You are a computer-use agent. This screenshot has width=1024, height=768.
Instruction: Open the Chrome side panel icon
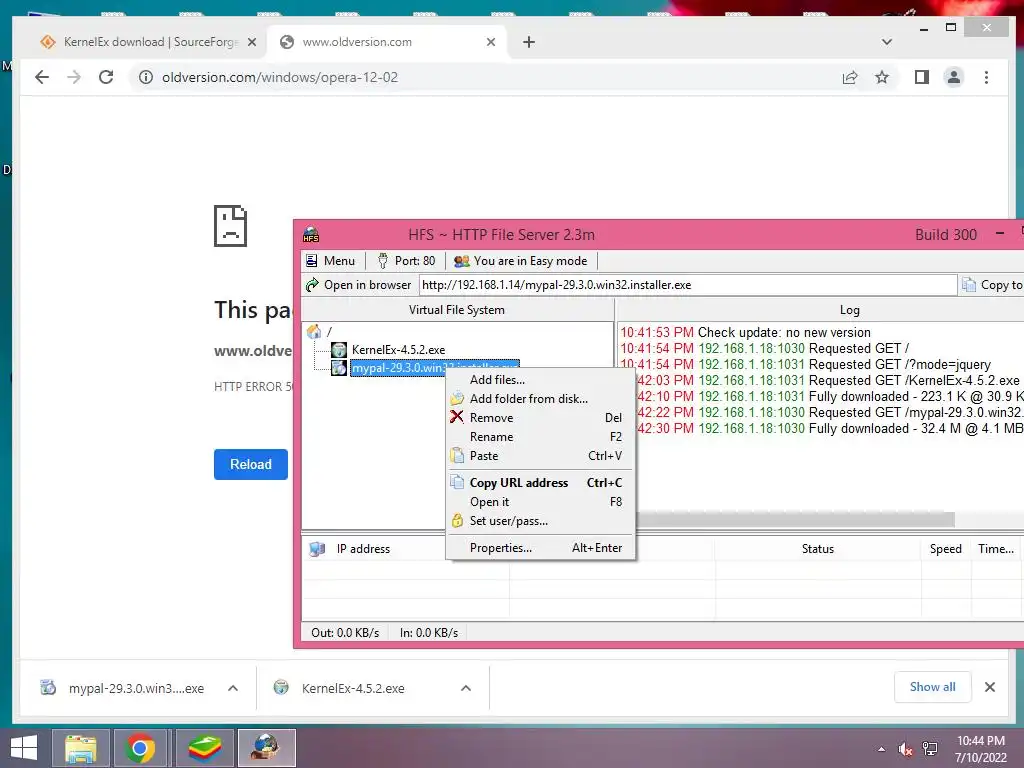pos(921,77)
